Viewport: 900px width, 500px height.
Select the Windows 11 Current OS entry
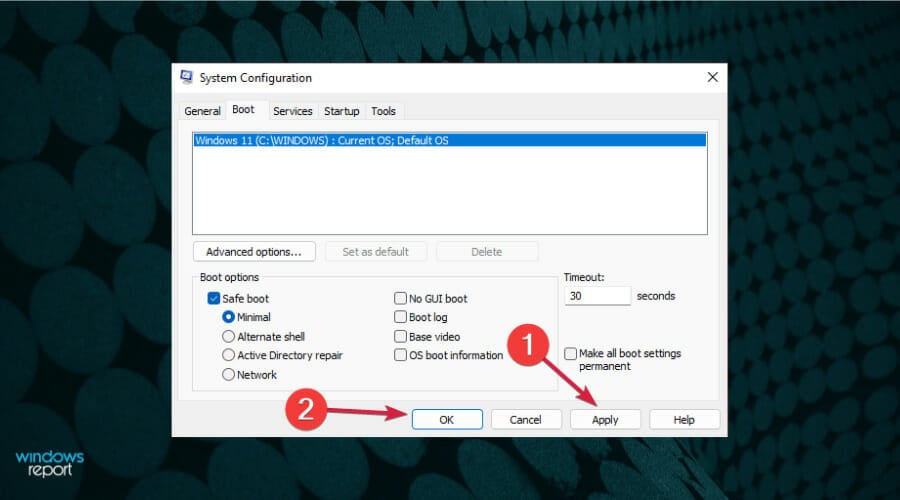(449, 140)
